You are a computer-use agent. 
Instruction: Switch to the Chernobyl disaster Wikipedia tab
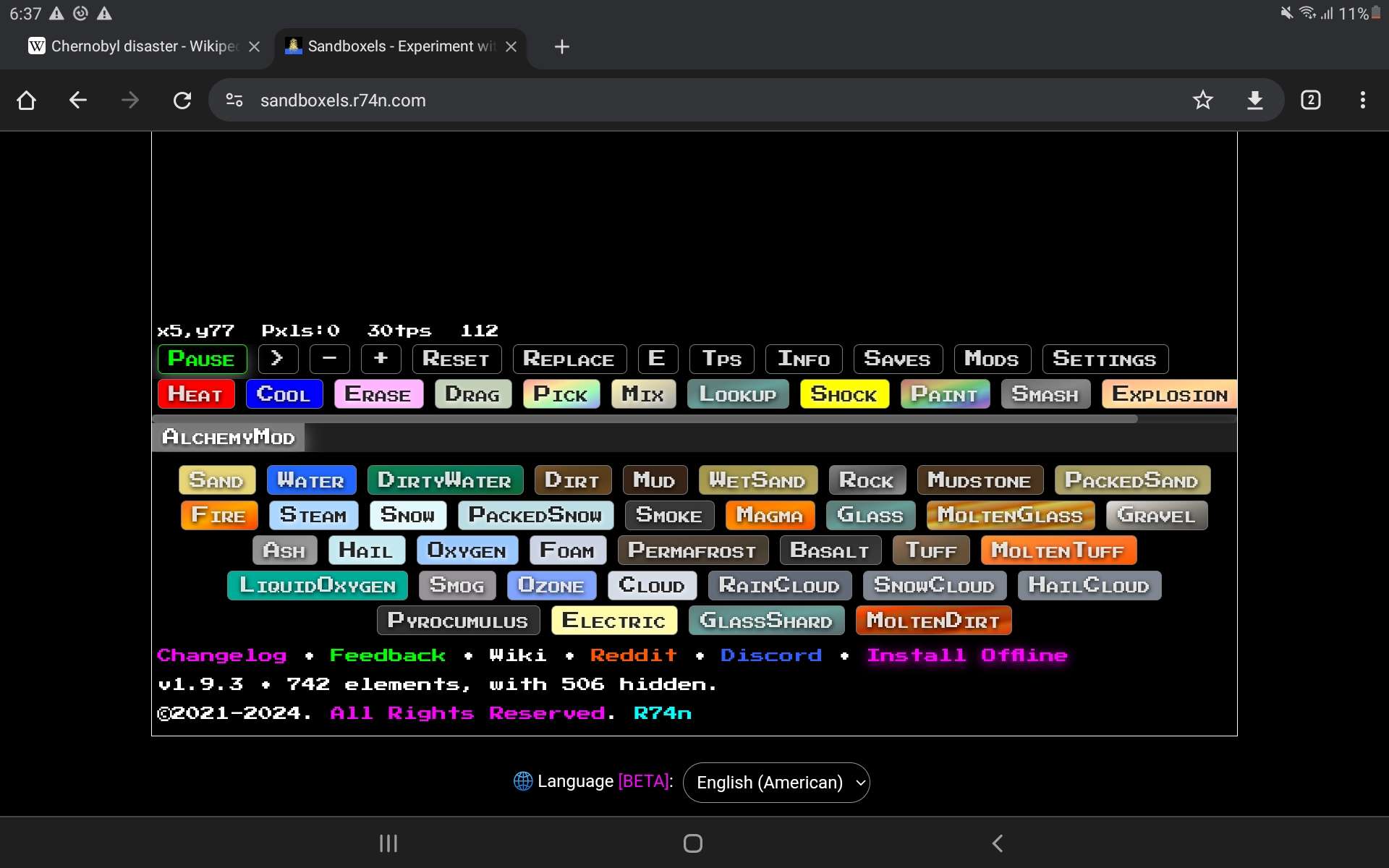point(135,46)
